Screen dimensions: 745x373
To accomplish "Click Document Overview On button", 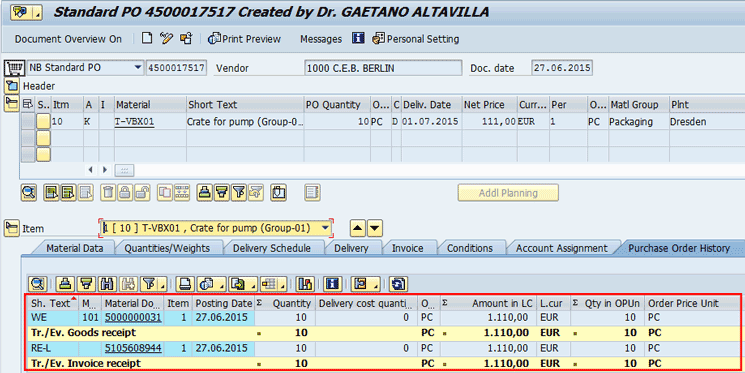I will tap(68, 39).
